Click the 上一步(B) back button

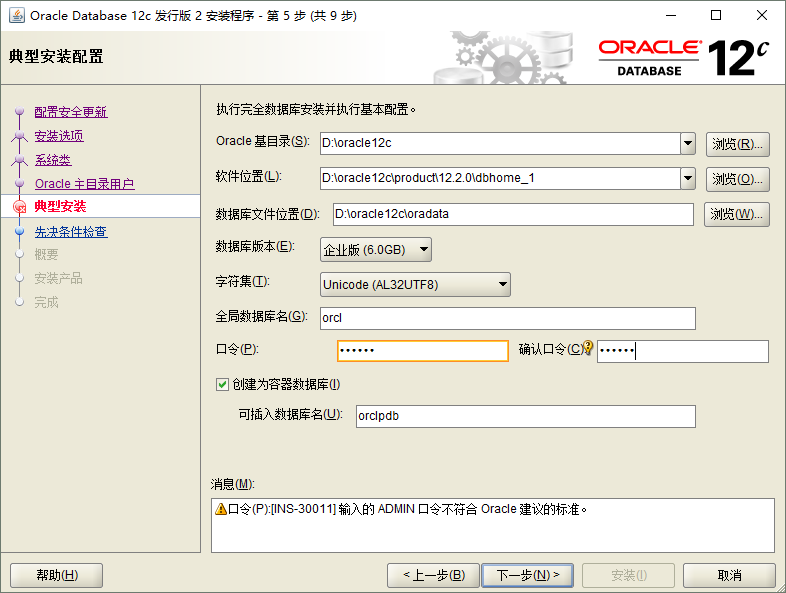point(434,575)
